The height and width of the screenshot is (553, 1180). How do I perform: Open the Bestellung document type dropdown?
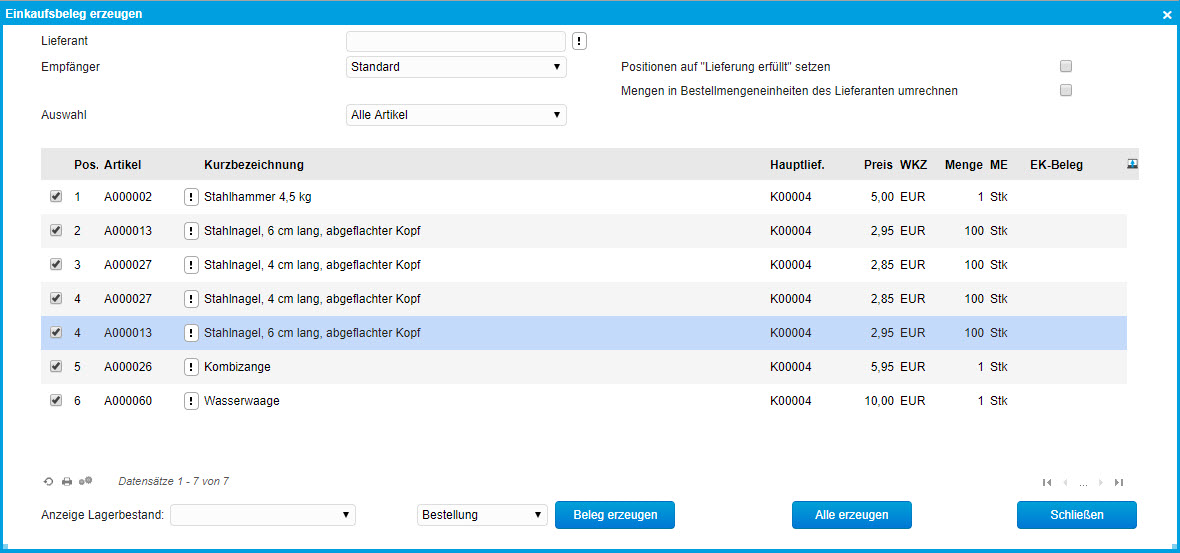coord(482,515)
